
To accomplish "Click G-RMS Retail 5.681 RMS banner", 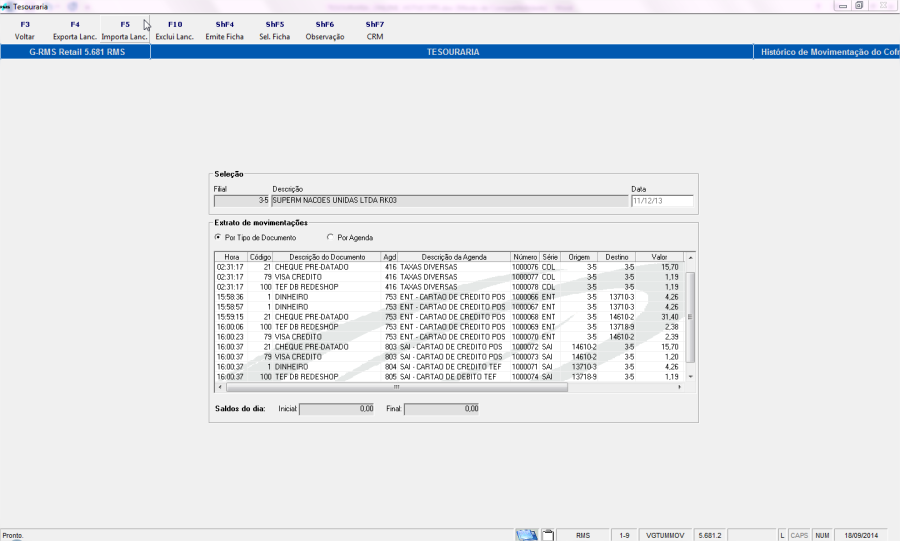I will coord(76,52).
